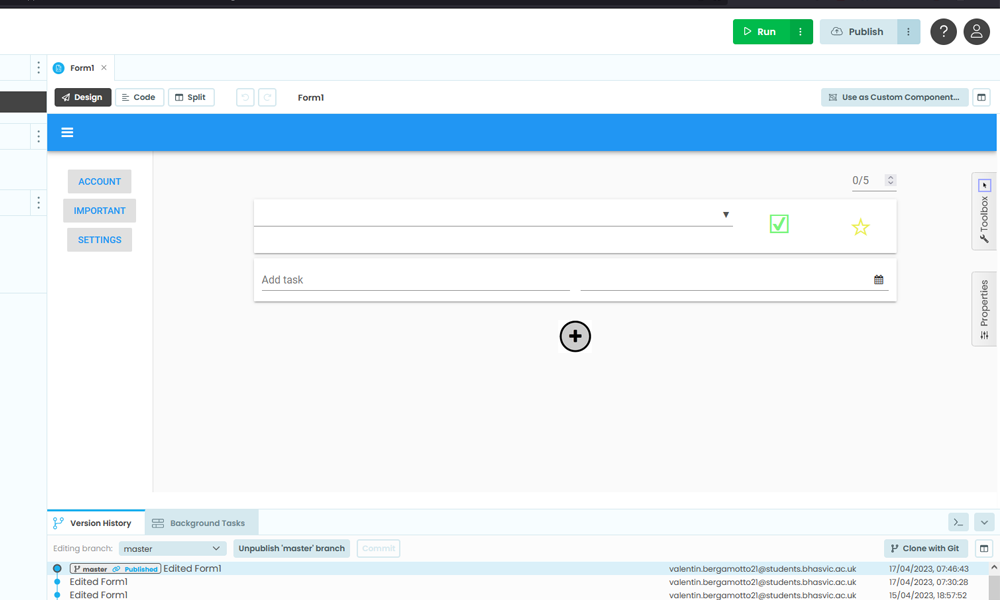
Task: Click the undo arrow in the toolbar
Action: click(245, 97)
